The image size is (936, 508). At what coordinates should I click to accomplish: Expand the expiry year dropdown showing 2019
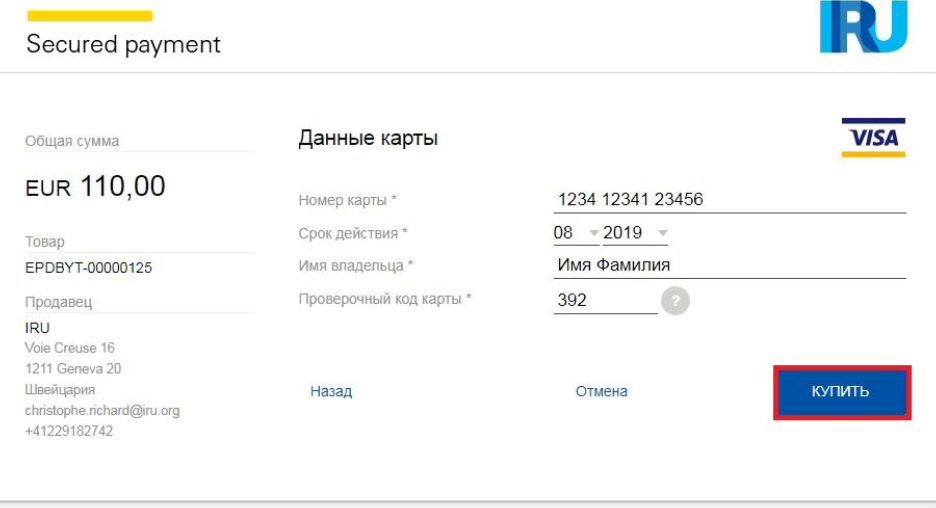point(635,233)
